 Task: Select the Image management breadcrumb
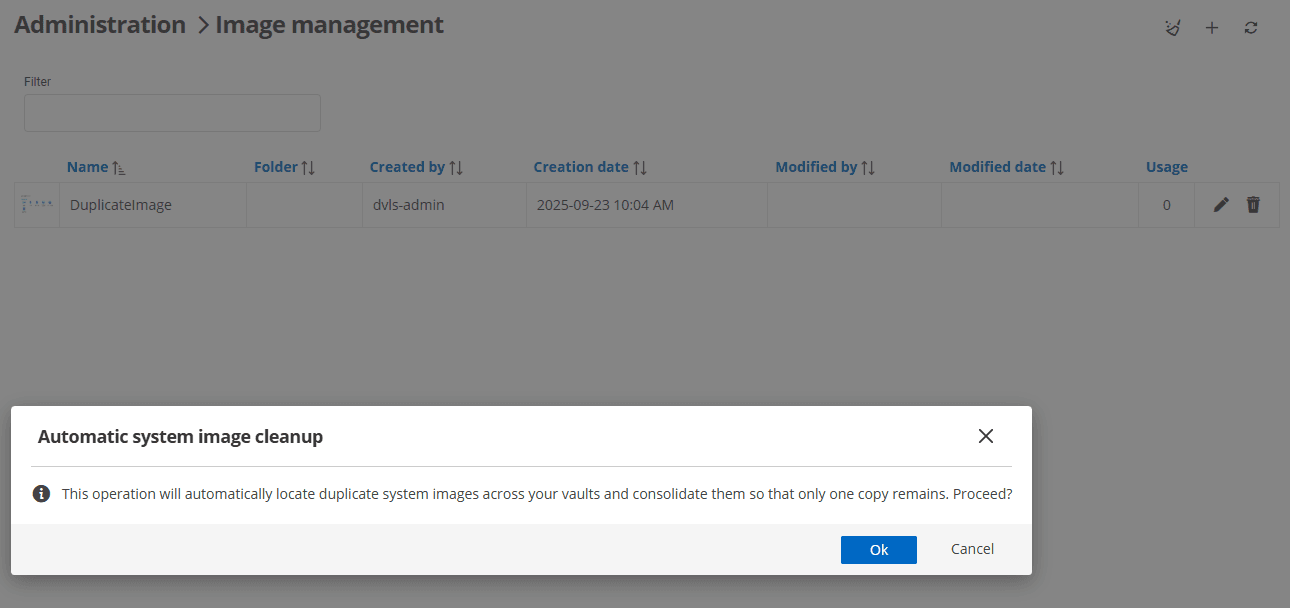[329, 24]
